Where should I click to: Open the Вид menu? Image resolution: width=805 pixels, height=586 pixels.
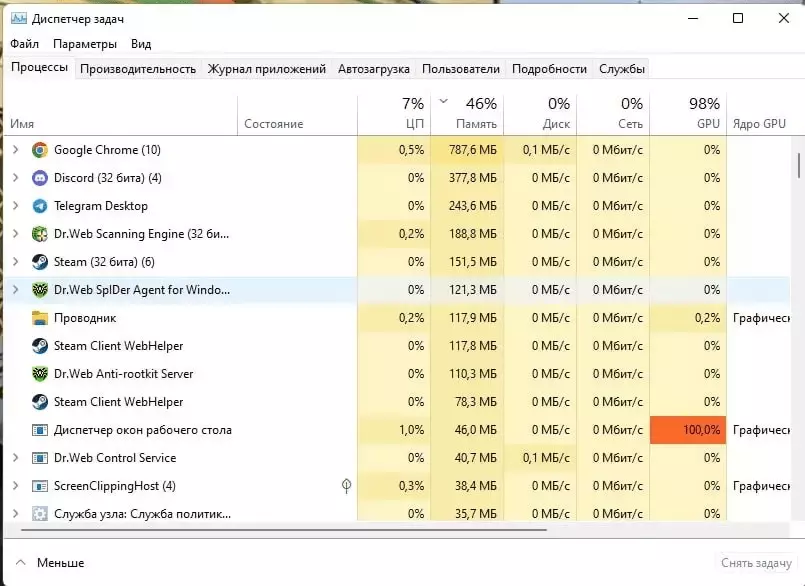point(141,44)
